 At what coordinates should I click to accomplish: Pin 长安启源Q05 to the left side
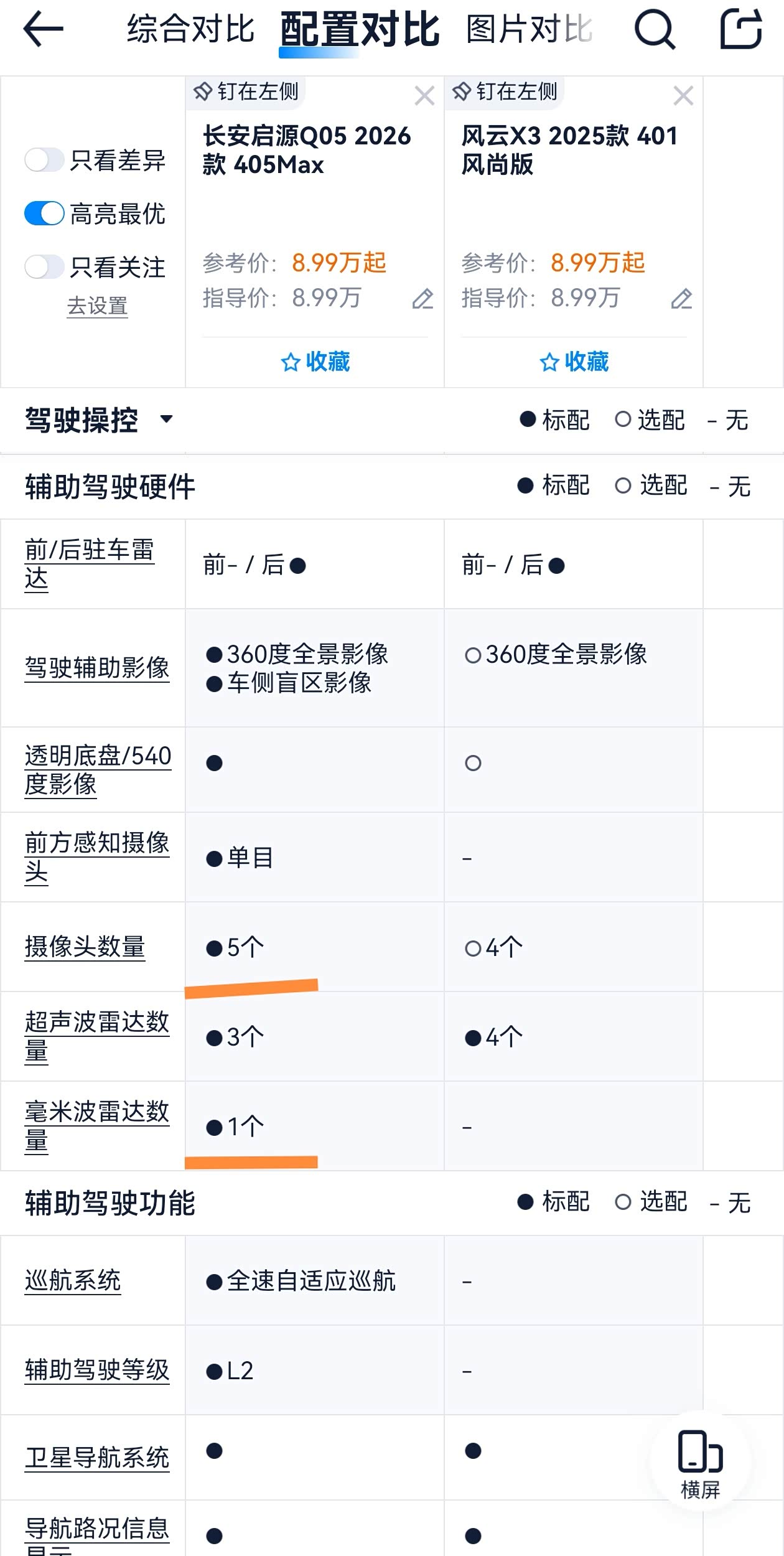point(246,91)
